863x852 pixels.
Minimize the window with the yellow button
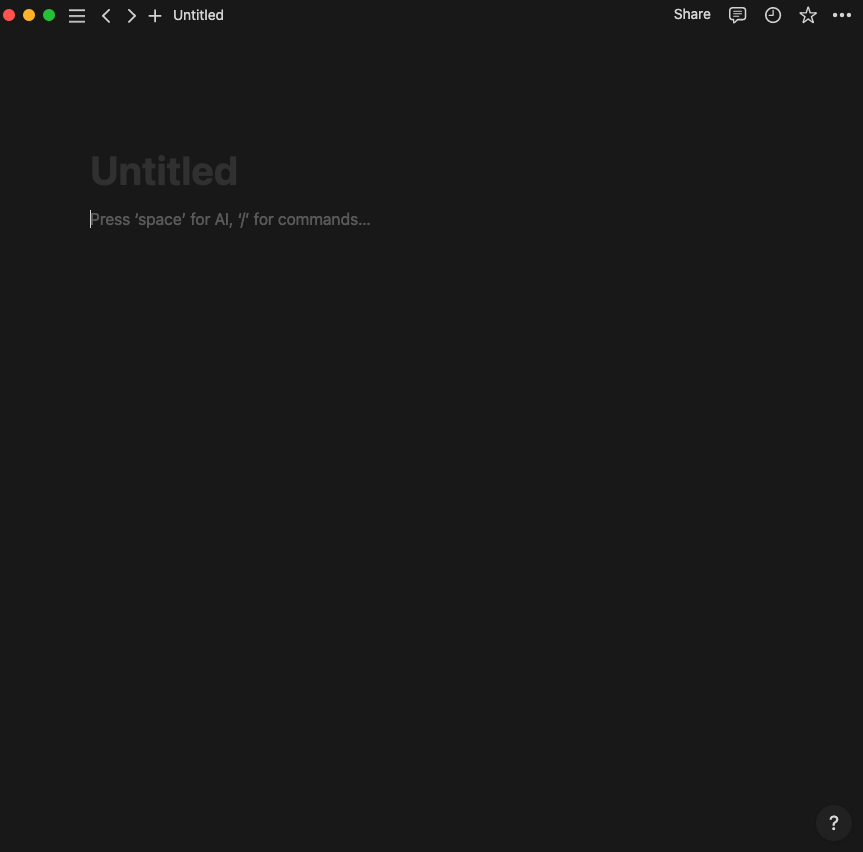tap(29, 15)
